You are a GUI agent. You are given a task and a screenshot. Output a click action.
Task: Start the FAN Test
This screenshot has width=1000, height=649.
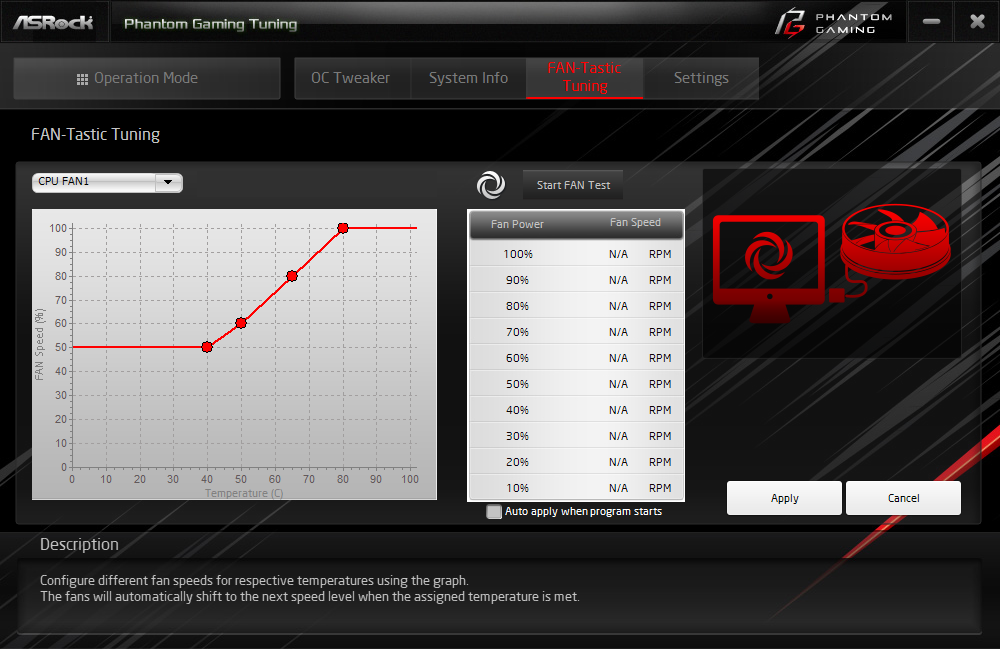573,185
